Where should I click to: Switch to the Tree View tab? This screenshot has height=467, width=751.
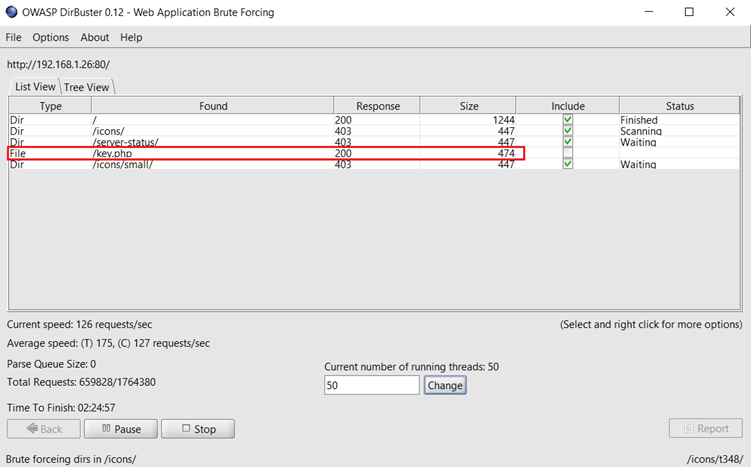click(87, 87)
